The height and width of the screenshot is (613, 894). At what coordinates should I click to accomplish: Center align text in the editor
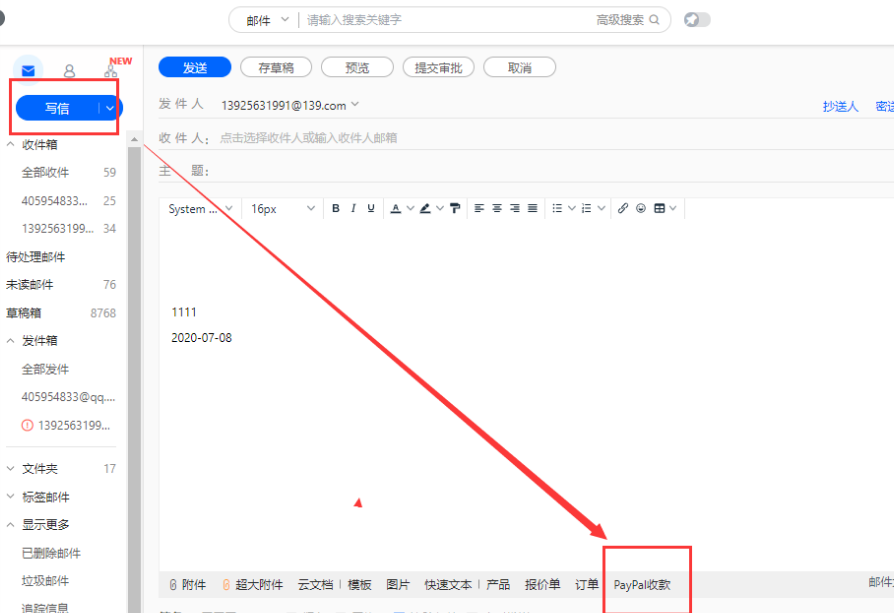pyautogui.click(x=497, y=208)
